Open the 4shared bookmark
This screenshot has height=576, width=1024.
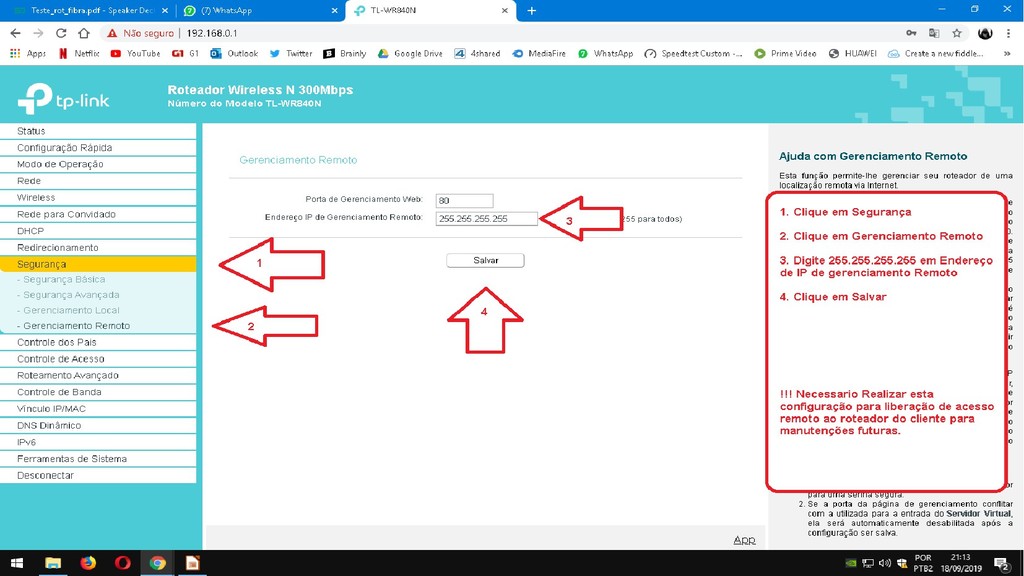tap(477, 54)
